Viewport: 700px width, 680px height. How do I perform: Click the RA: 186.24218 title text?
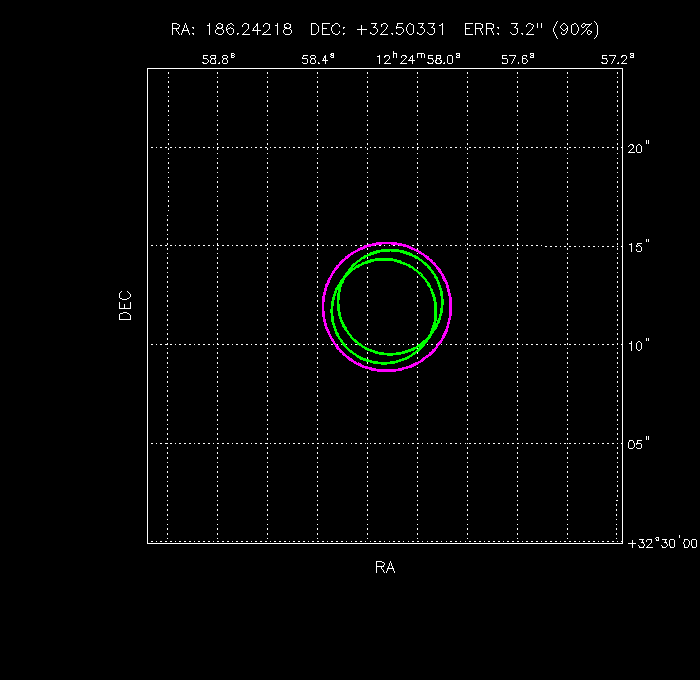tap(232, 30)
